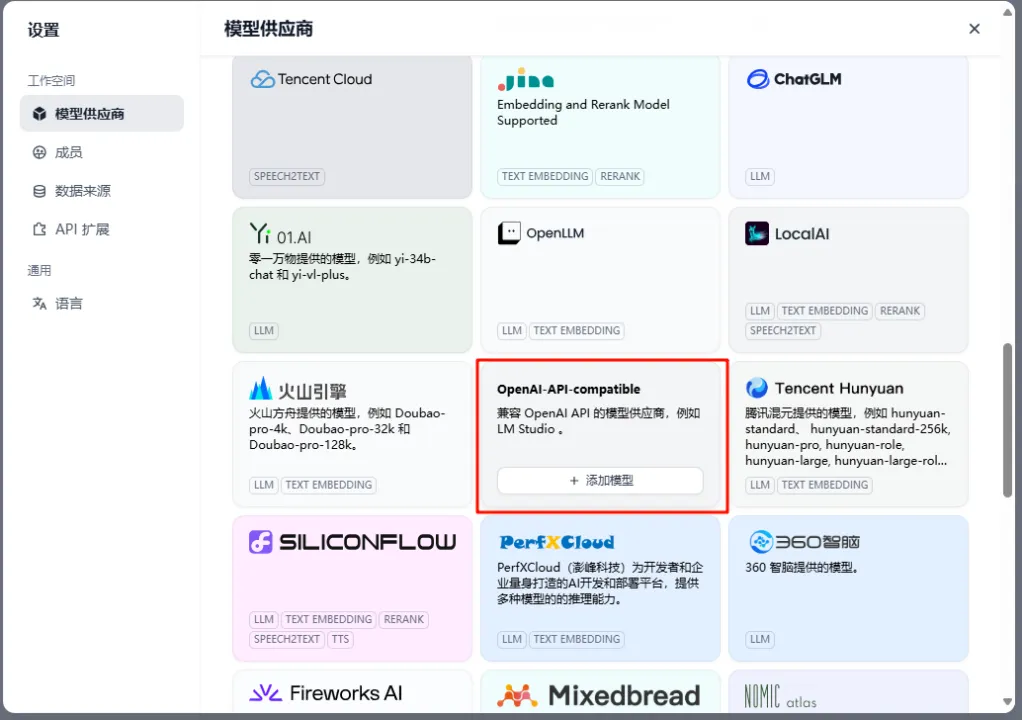Click the OpenLLM logo icon
The image size is (1022, 720).
509,233
